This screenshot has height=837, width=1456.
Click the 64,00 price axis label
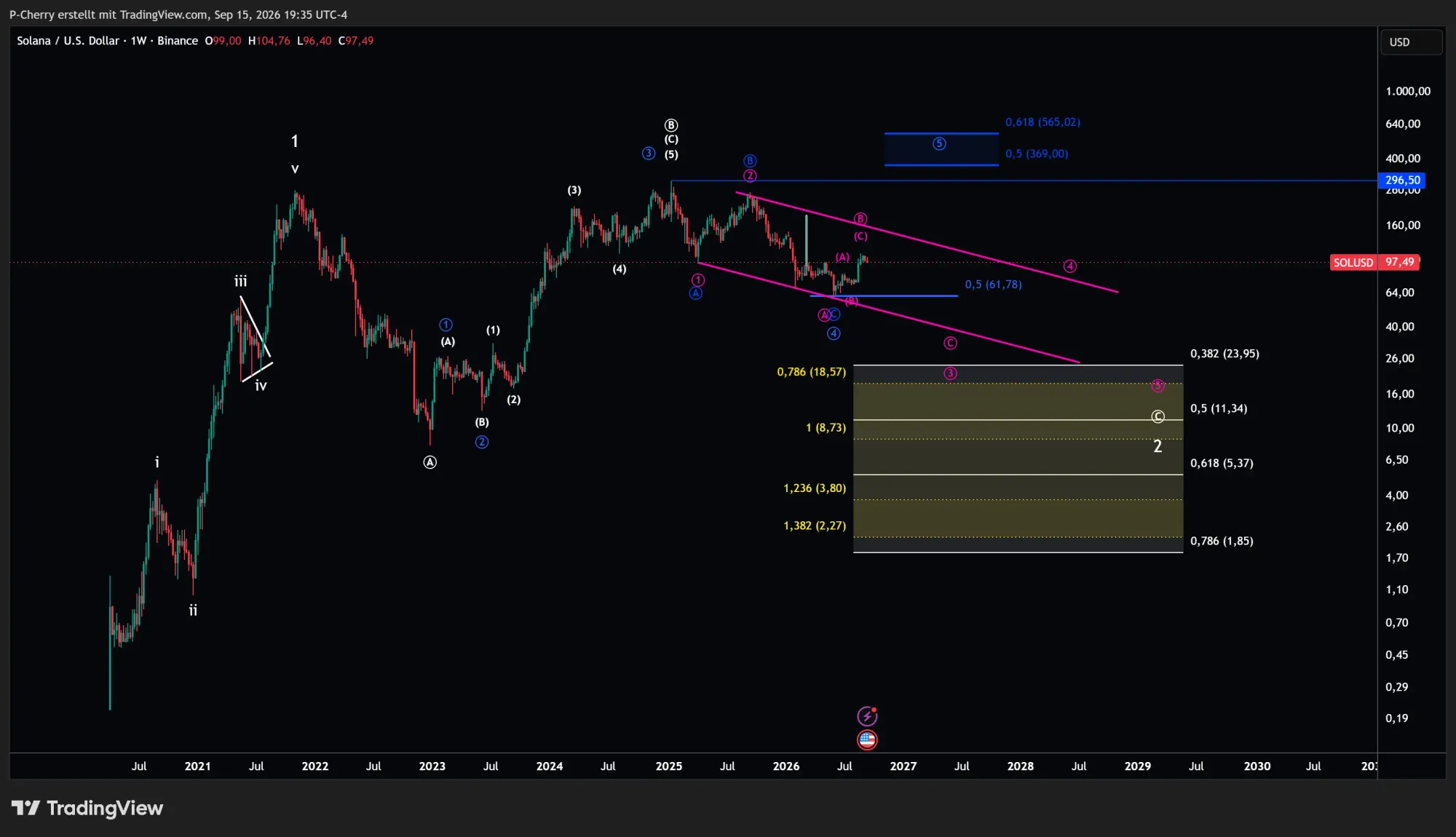pyautogui.click(x=1399, y=293)
